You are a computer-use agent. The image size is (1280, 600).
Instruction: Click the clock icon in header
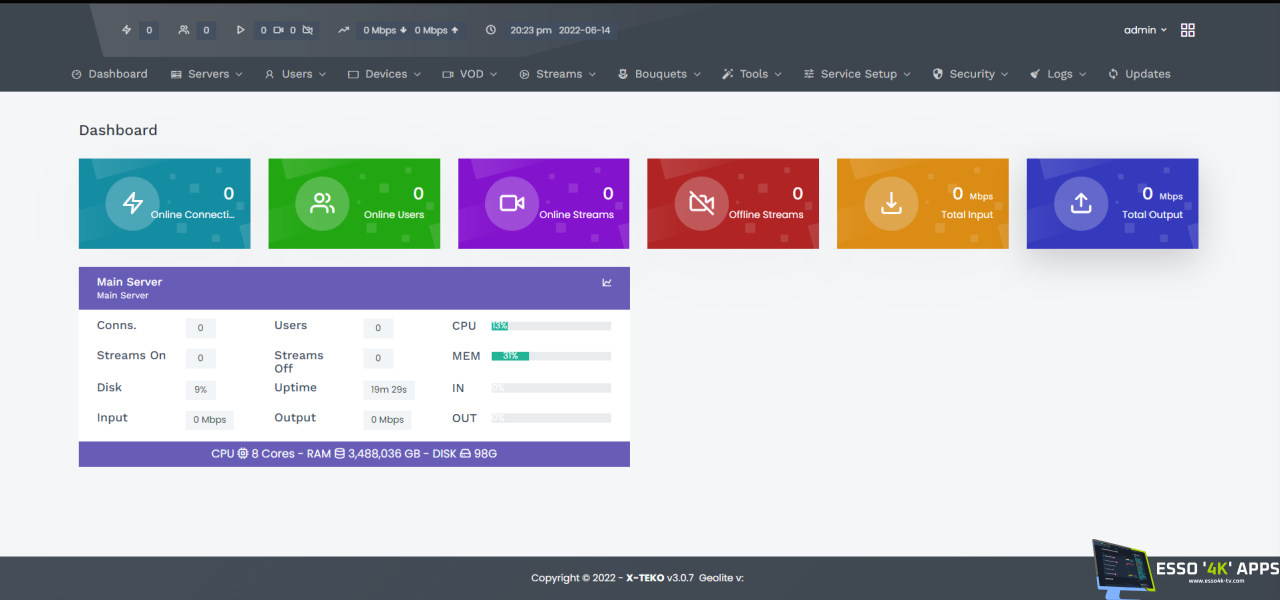pos(491,30)
